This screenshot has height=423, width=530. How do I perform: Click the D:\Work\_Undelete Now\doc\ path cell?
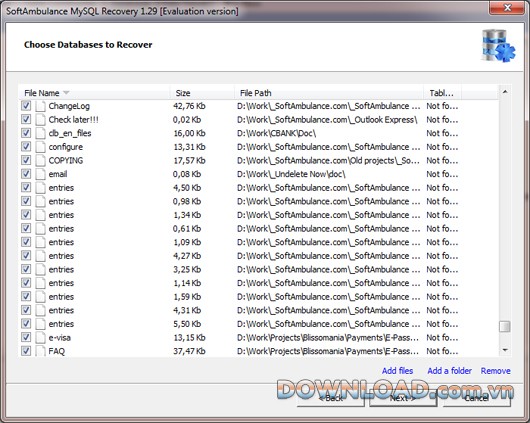coord(291,174)
